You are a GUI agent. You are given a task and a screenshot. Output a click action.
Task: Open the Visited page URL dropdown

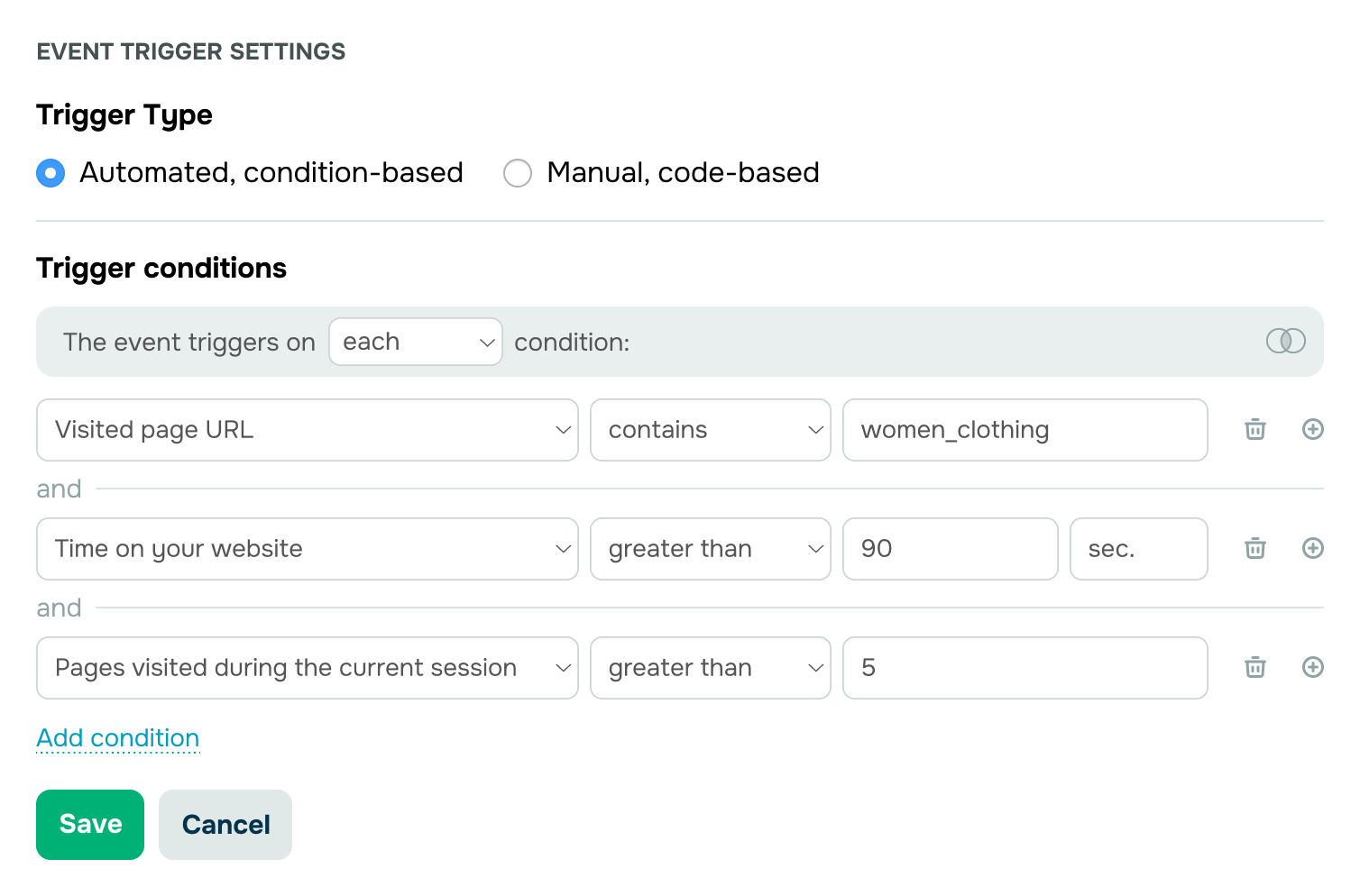click(x=308, y=430)
